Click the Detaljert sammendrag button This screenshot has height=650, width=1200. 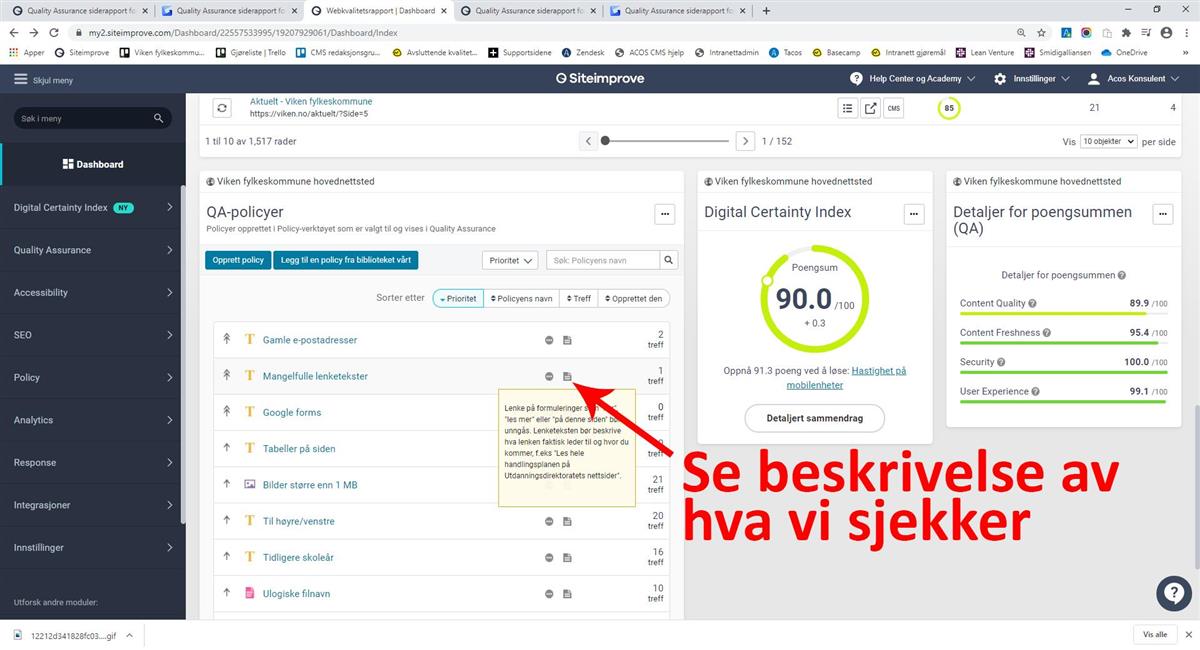814,418
